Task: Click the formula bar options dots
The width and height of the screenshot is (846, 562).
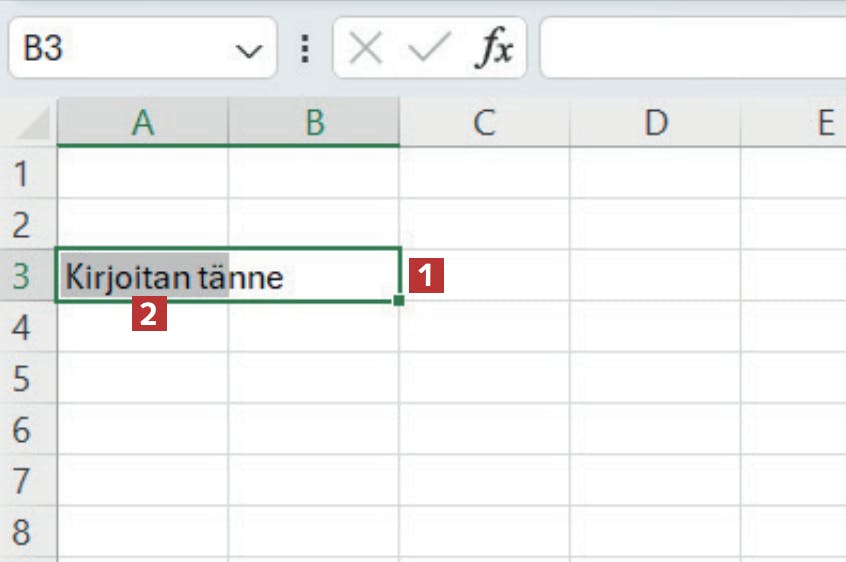Action: tap(305, 49)
